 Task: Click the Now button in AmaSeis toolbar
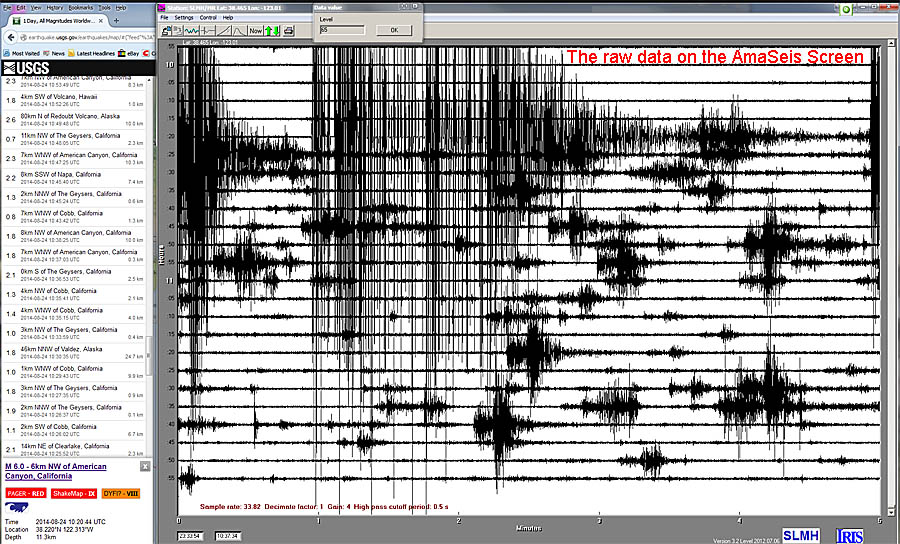click(x=255, y=30)
